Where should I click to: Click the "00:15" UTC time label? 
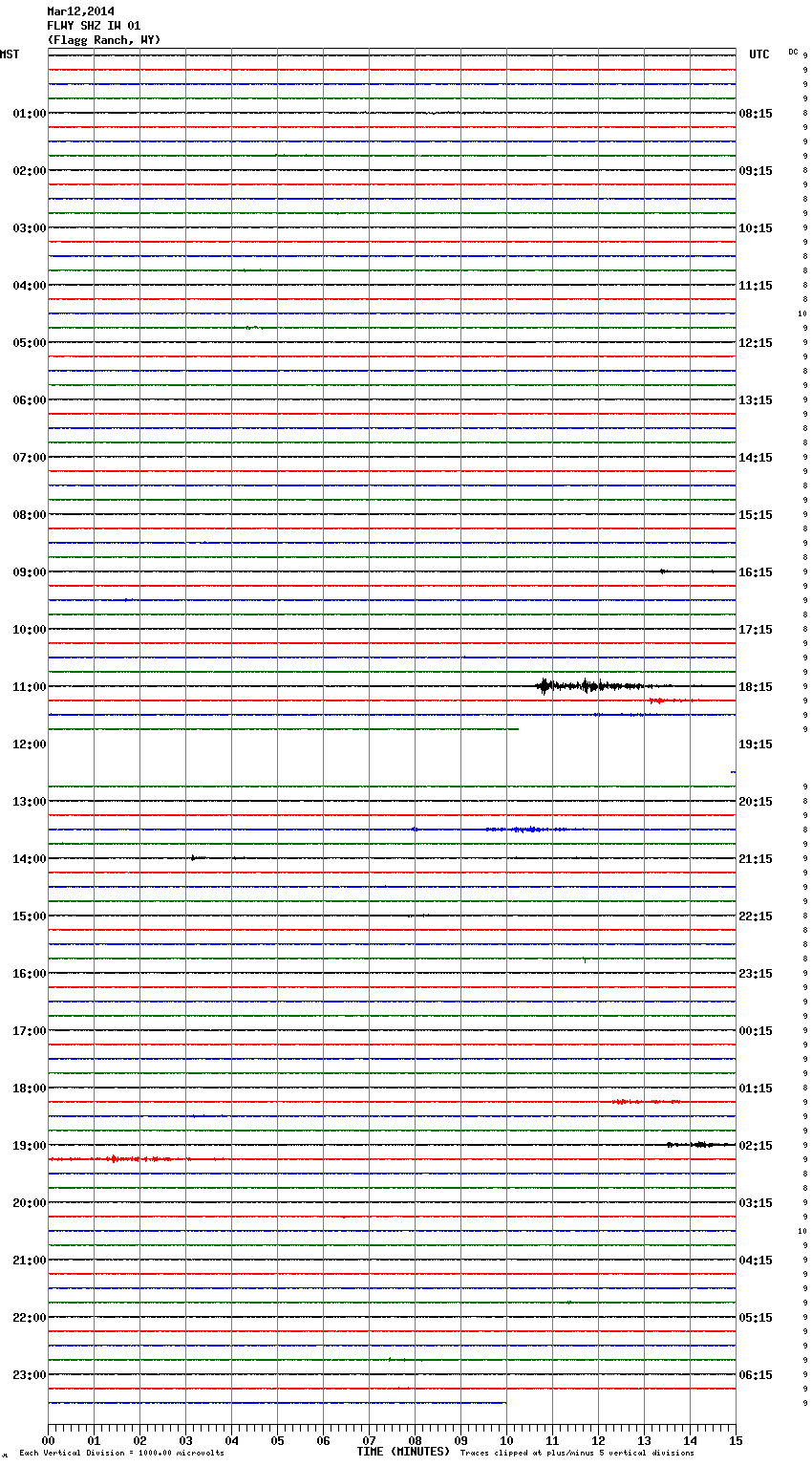point(756,1031)
